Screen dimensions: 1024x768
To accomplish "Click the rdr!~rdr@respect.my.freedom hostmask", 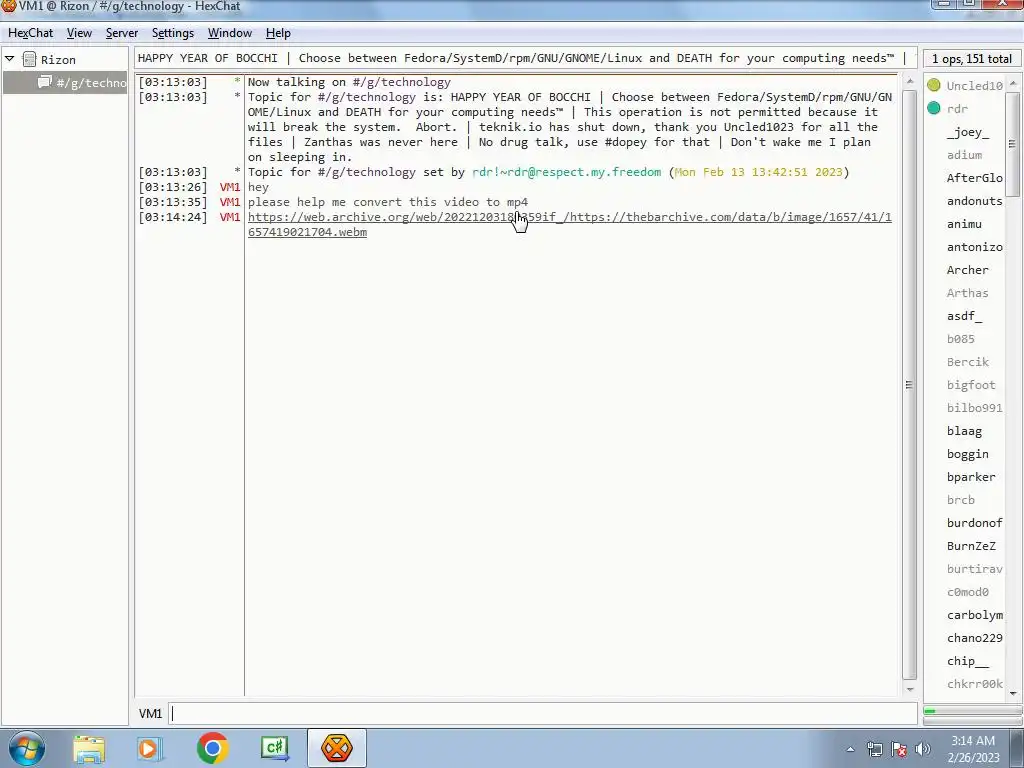I will [566, 172].
